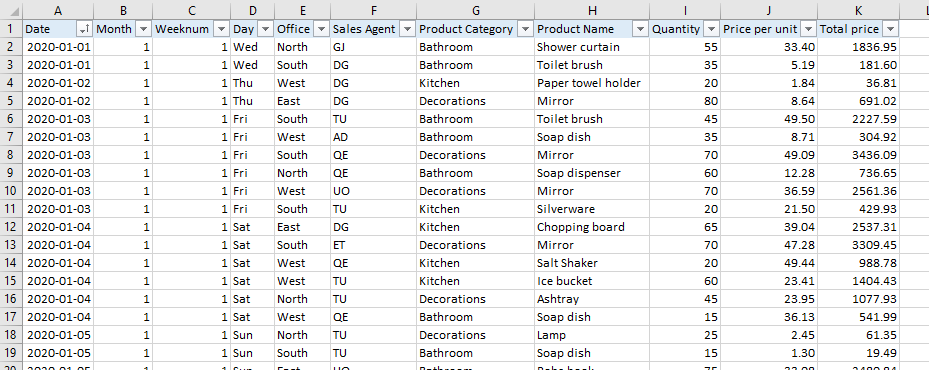Select the Shower curtain cell
This screenshot has height=370, width=929.
coord(592,47)
